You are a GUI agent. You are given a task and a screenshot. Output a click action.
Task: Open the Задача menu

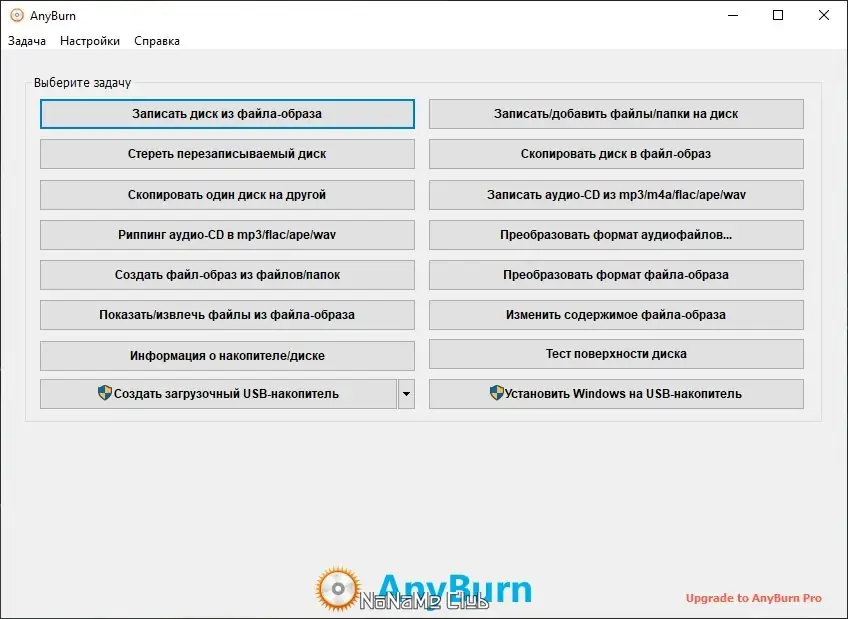click(x=26, y=41)
